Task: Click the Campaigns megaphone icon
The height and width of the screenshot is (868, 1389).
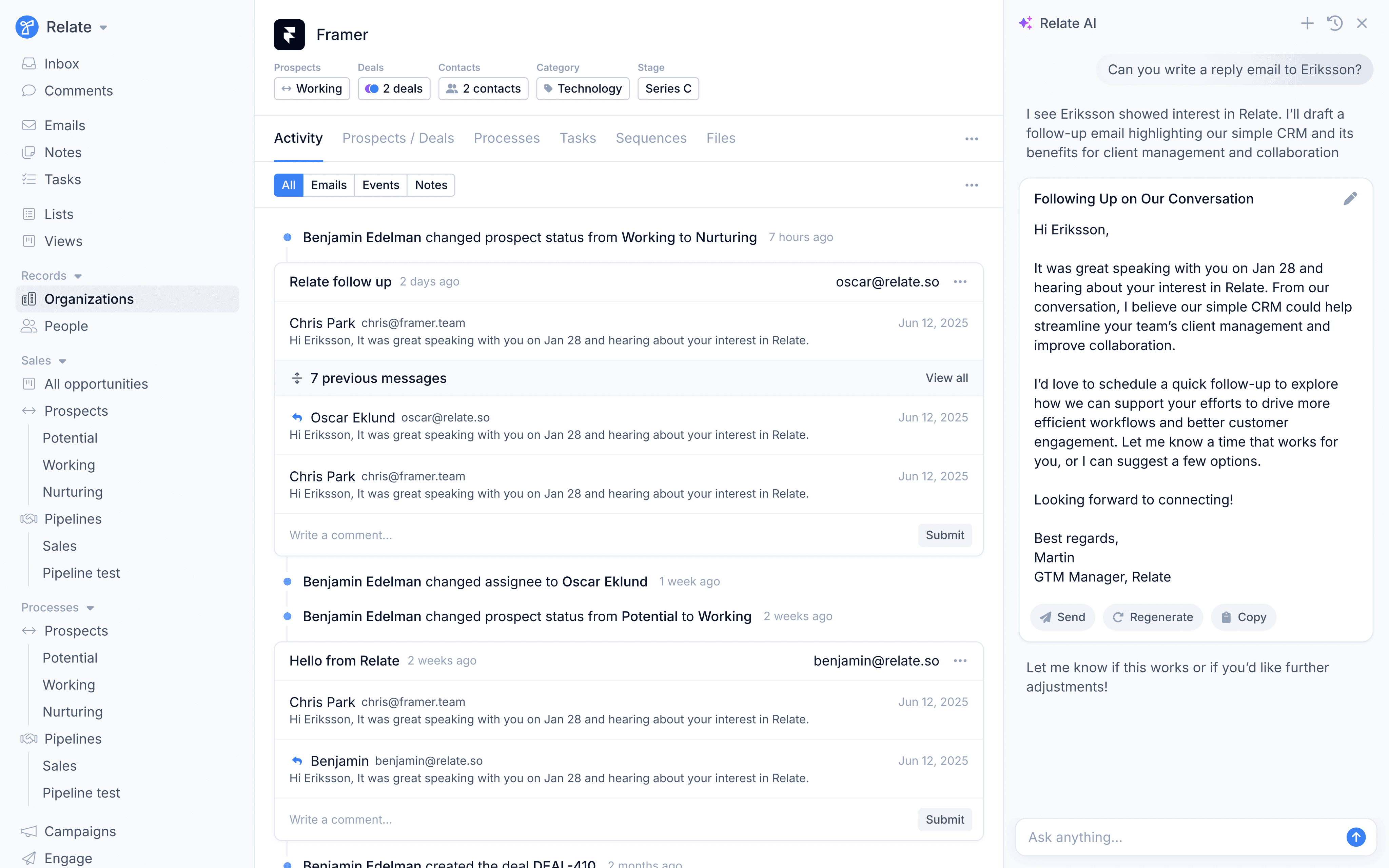Action: click(29, 831)
